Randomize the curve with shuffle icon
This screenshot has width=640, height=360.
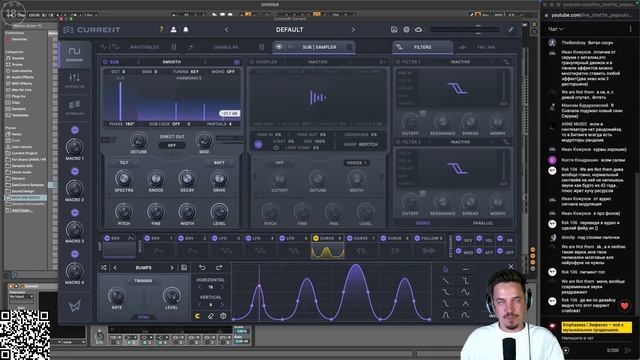click(104, 268)
